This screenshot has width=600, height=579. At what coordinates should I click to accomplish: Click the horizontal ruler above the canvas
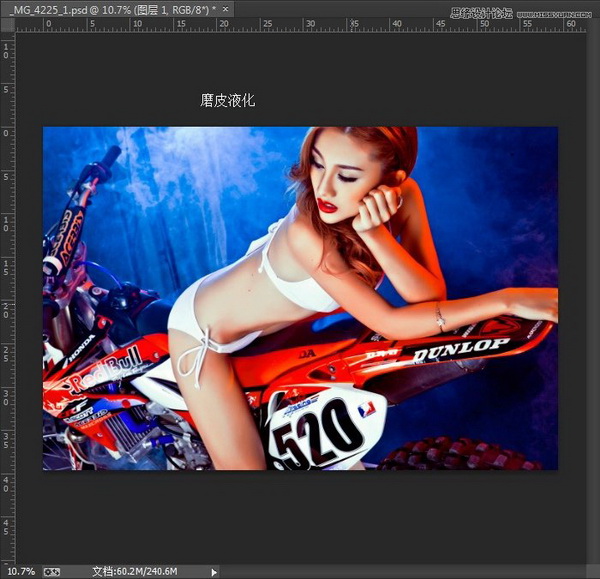click(300, 25)
